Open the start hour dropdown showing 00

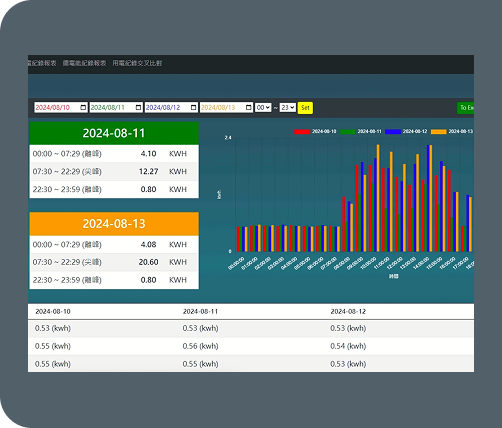(x=263, y=107)
